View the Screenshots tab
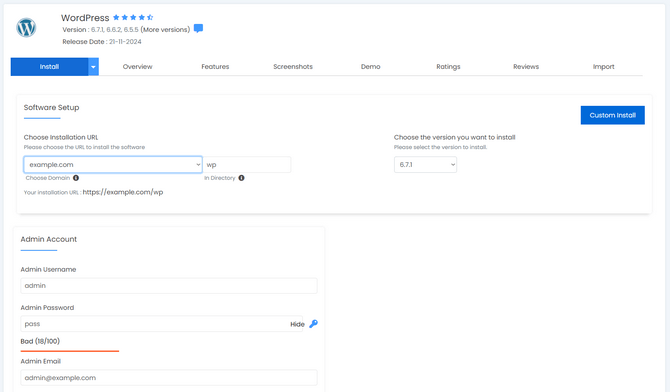The height and width of the screenshot is (392, 670). tap(293, 67)
